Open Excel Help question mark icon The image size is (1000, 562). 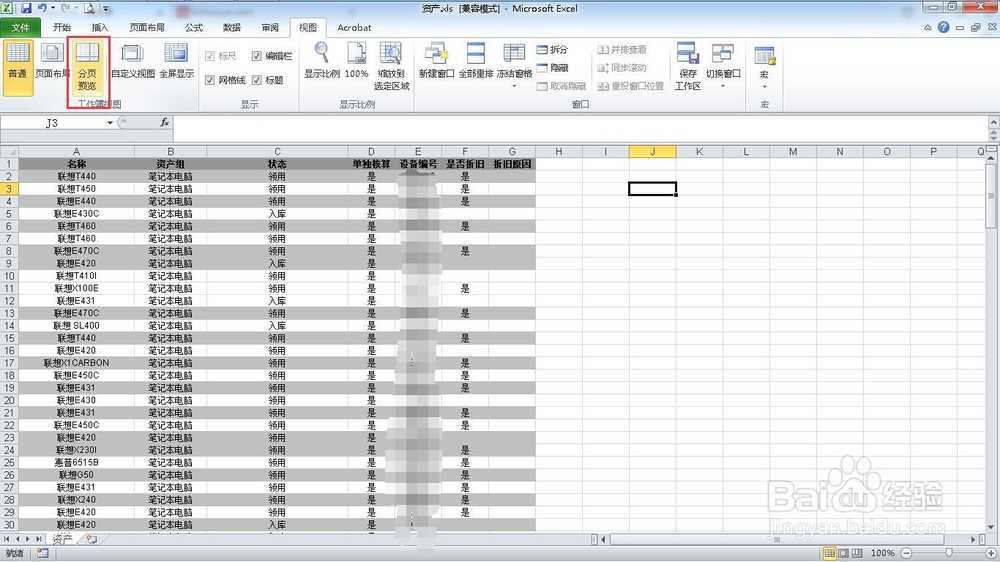point(943,27)
